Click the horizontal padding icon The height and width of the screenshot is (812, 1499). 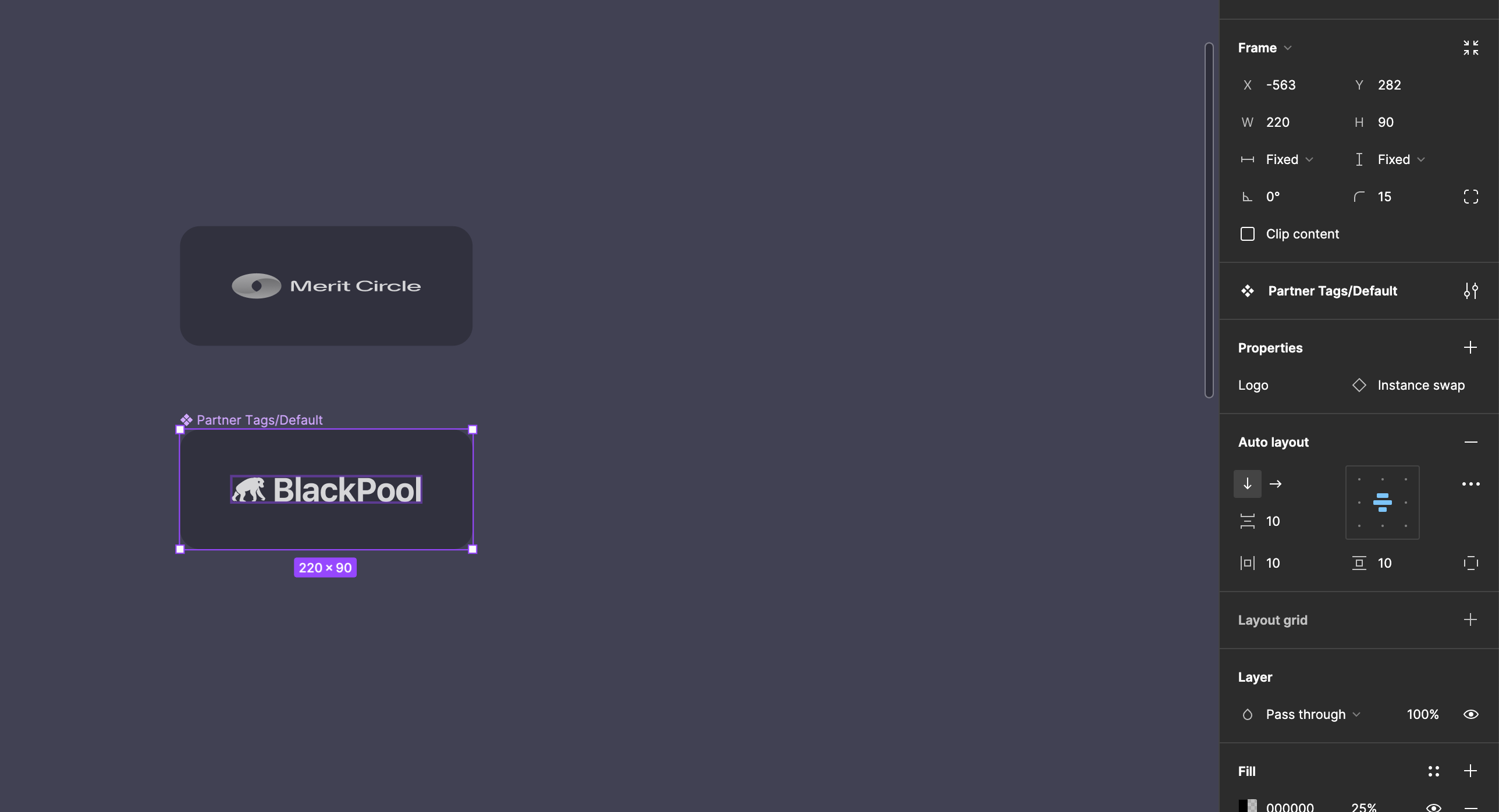tap(1247, 563)
